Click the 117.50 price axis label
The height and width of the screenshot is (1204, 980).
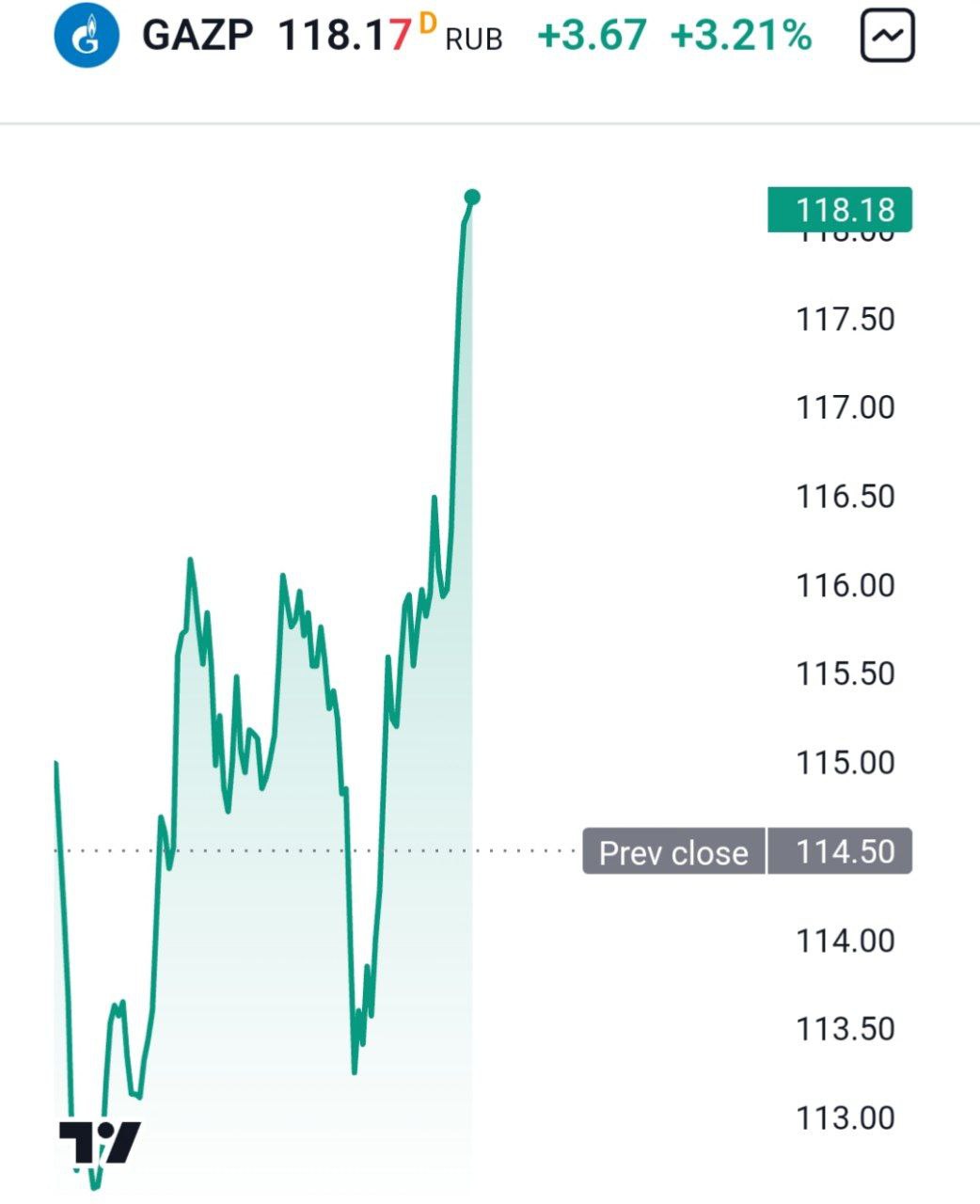coord(846,319)
